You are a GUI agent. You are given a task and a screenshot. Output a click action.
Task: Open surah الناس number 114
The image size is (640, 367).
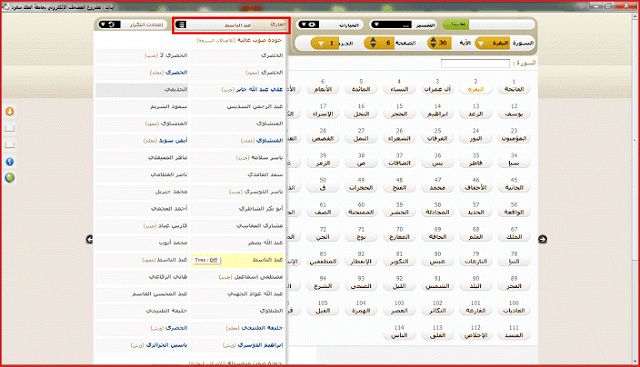point(399,335)
